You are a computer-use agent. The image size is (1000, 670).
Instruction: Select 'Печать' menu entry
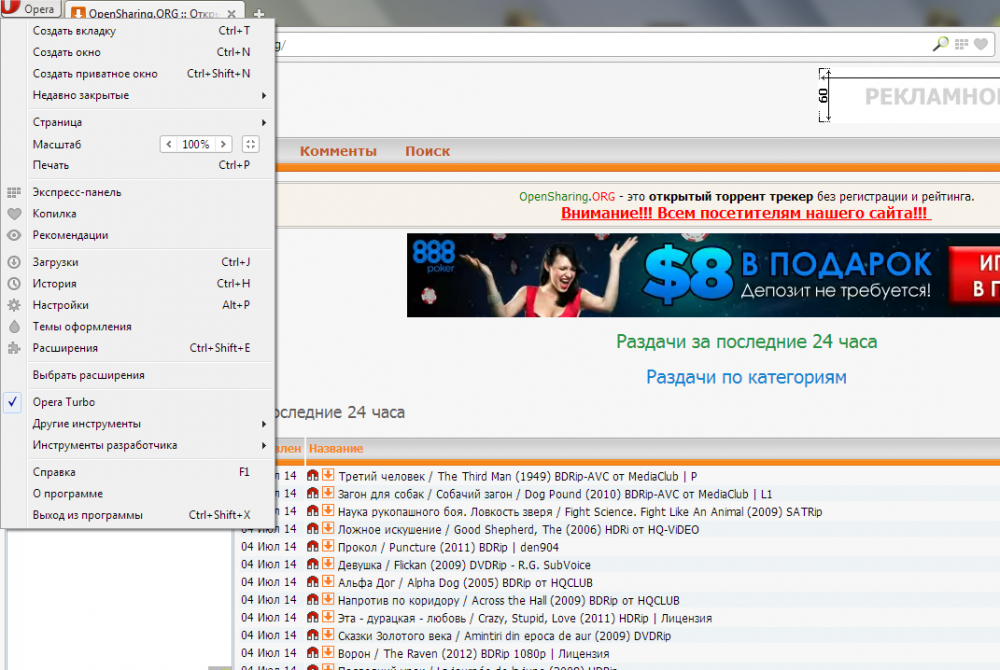138,165
